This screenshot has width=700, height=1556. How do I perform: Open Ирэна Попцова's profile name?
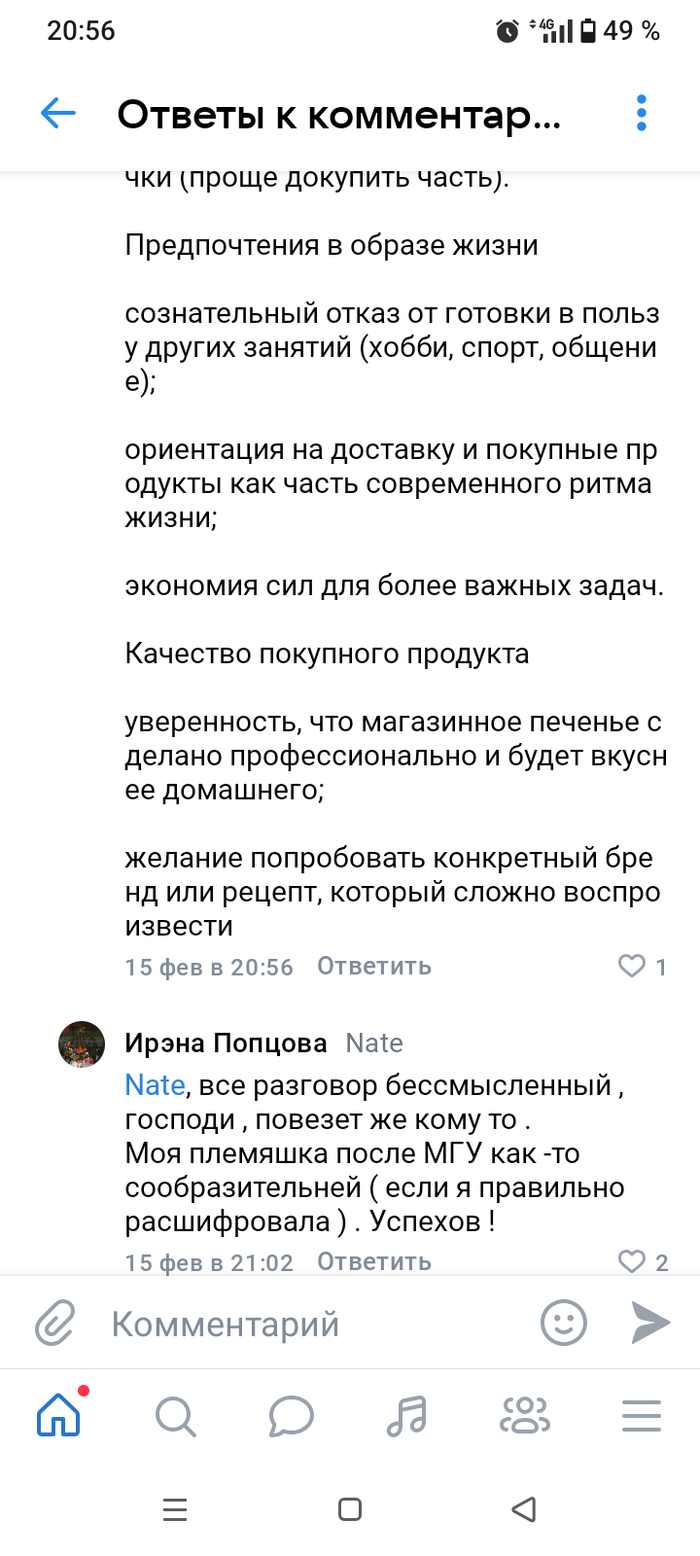point(226,1044)
